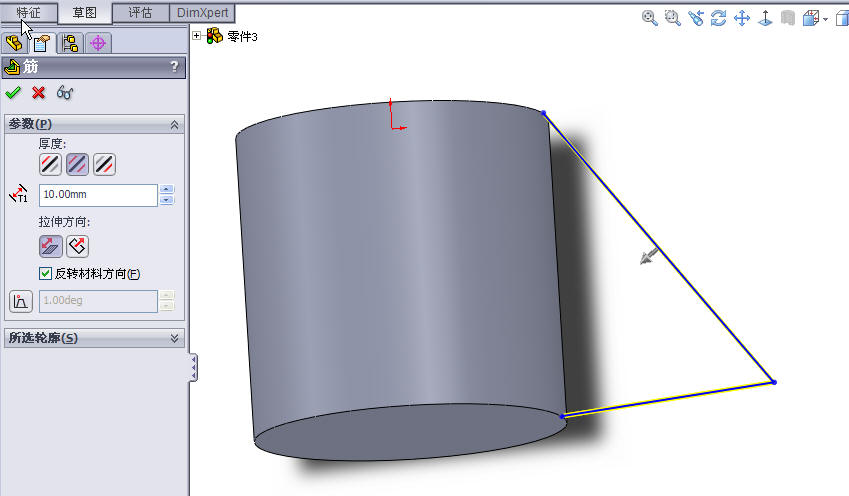Toggle detailed preview with the glasses icon
This screenshot has width=849, height=496.
click(x=65, y=93)
